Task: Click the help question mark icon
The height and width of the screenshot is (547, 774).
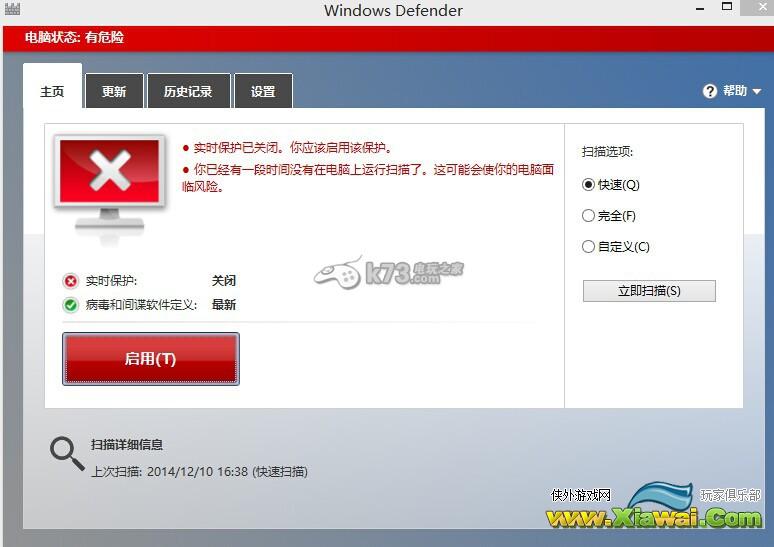Action: tap(709, 91)
